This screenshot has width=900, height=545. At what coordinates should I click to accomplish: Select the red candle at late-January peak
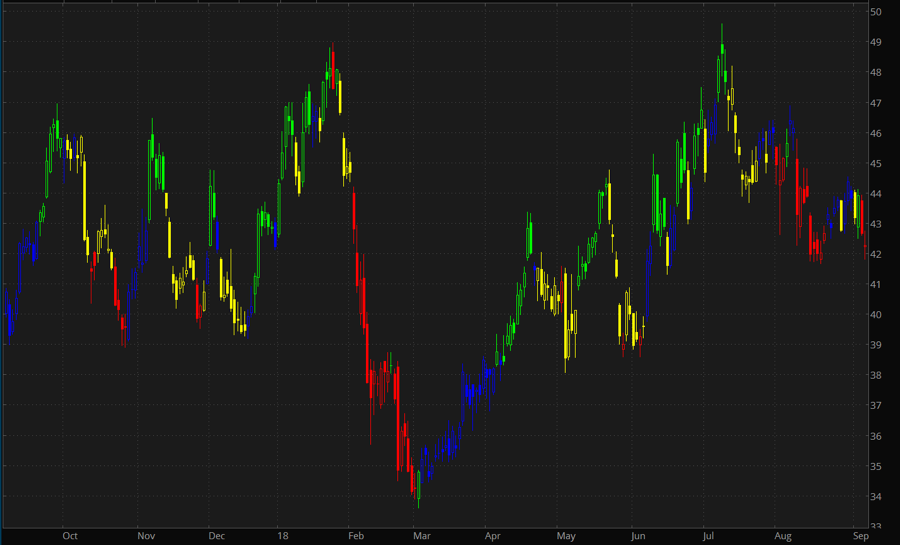pos(329,68)
